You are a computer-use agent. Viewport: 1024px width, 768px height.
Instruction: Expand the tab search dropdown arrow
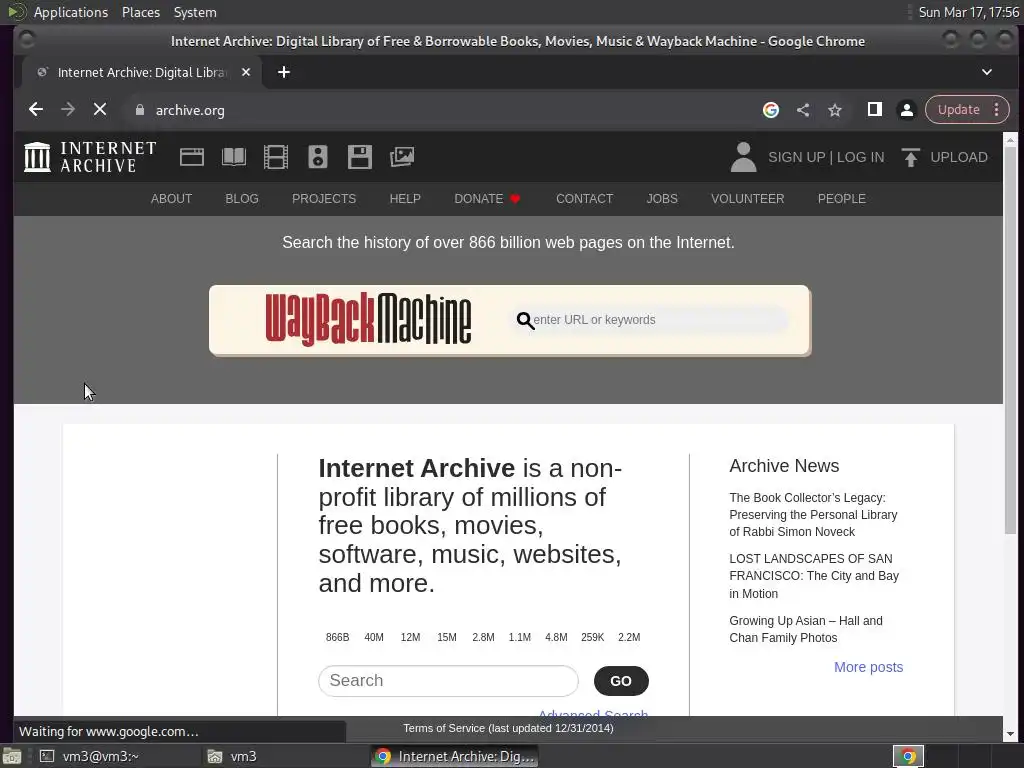coord(987,72)
